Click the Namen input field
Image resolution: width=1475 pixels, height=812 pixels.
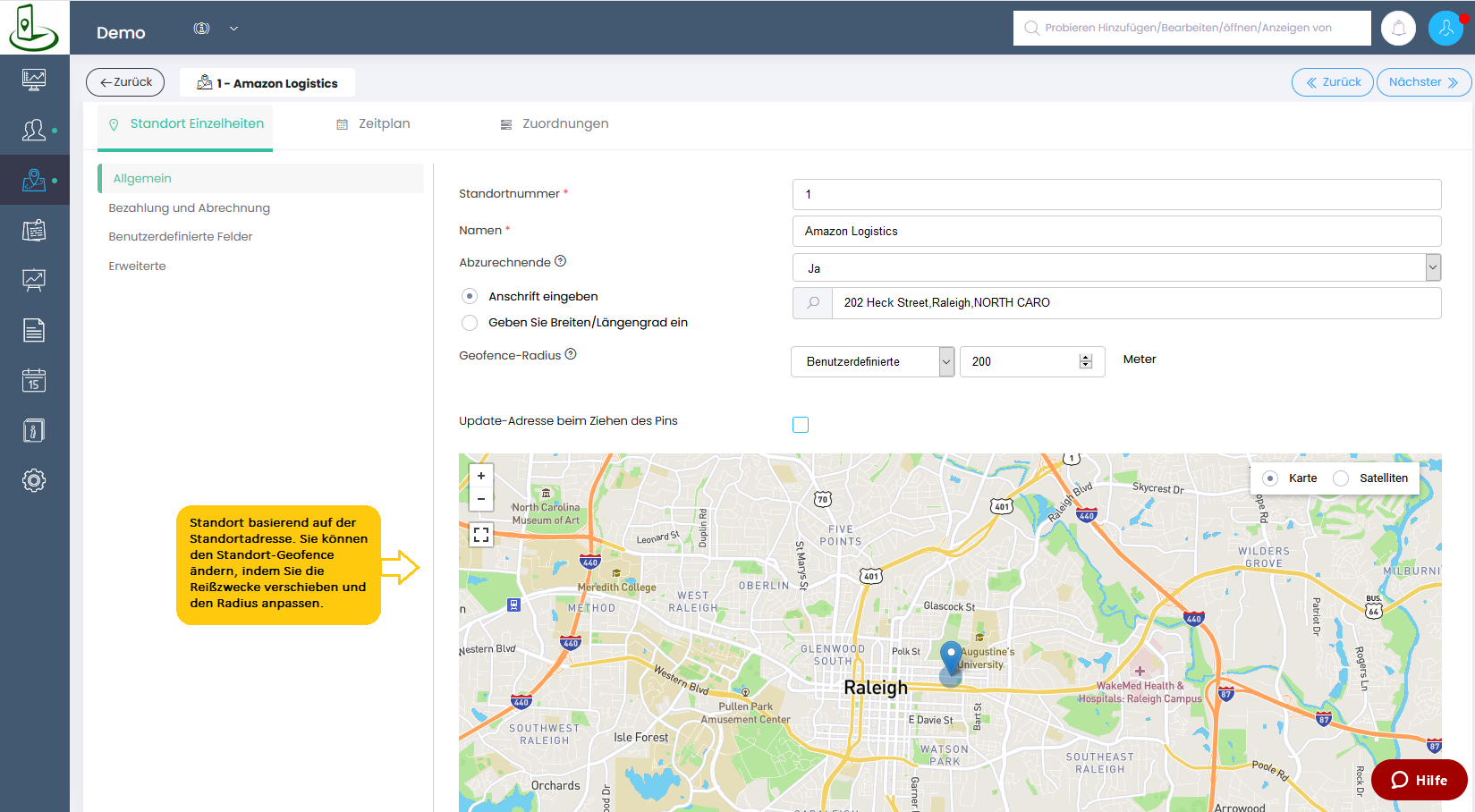pyautogui.click(x=1116, y=231)
